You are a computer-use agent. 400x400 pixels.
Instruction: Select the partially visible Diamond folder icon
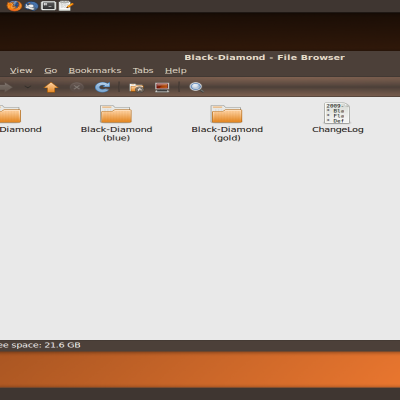tap(10, 114)
